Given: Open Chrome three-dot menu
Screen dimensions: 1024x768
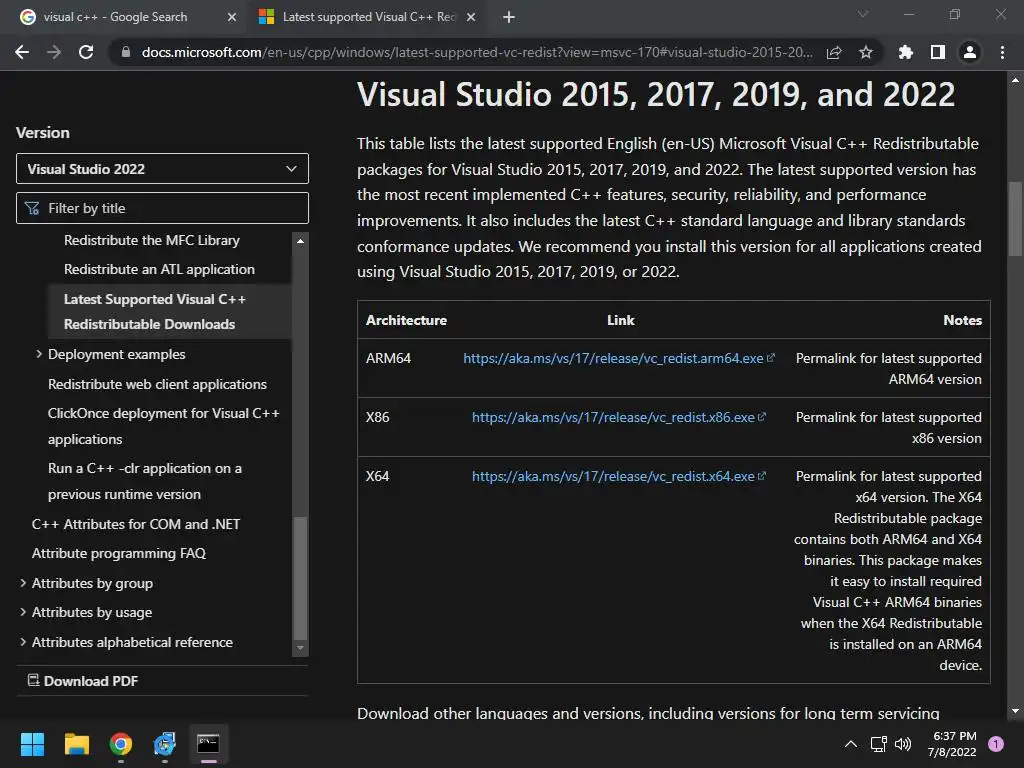Looking at the screenshot, I should (x=1002, y=52).
